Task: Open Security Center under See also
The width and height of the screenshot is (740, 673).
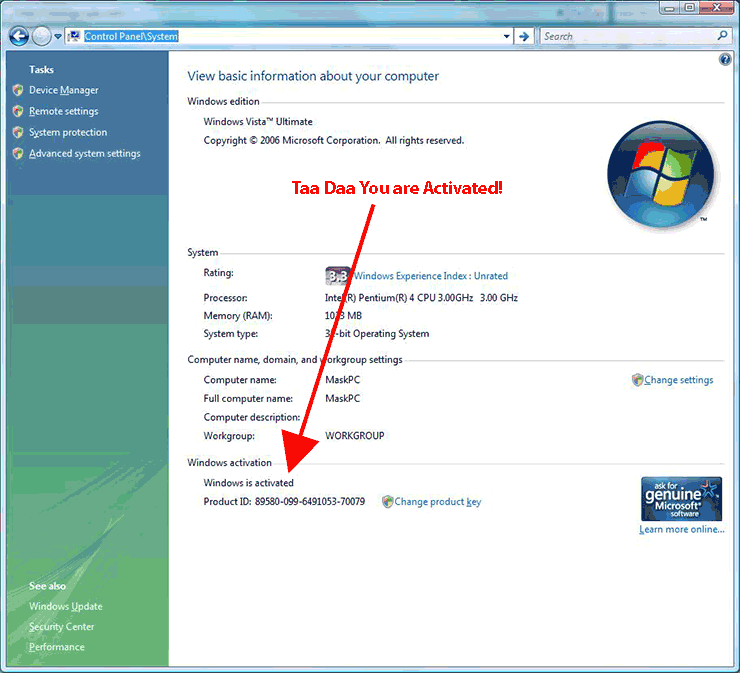Action: tap(61, 627)
